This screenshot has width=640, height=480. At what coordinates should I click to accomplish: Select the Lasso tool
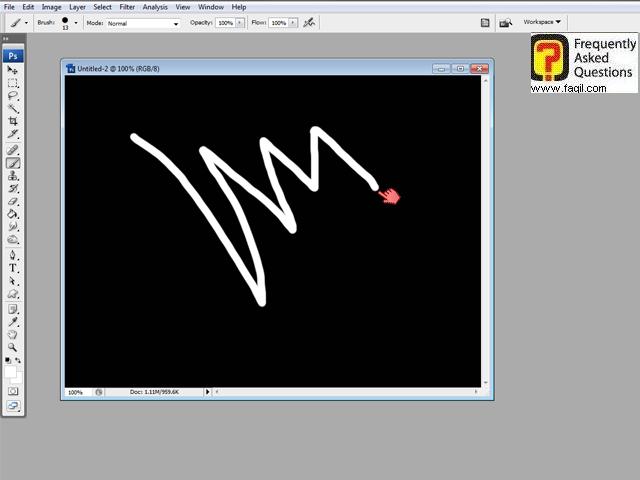(14, 96)
